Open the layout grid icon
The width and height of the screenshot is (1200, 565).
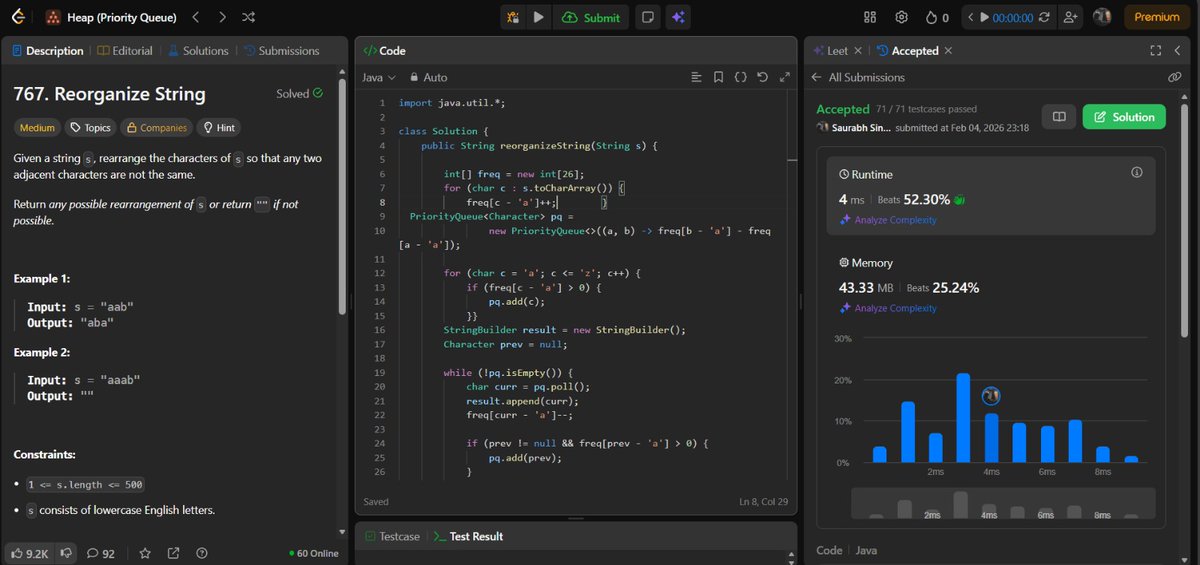click(x=870, y=17)
